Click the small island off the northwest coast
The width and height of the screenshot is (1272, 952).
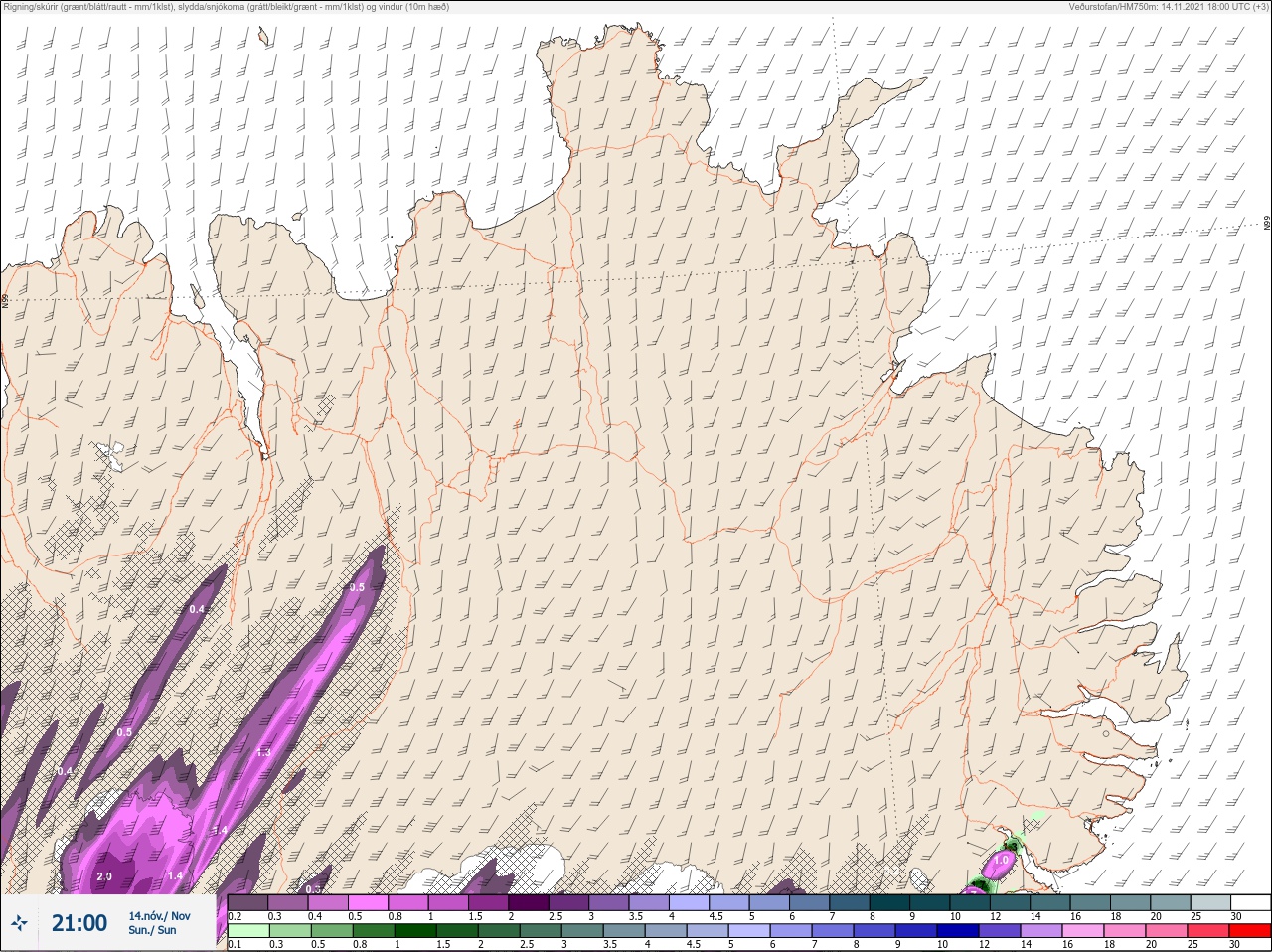(264, 38)
